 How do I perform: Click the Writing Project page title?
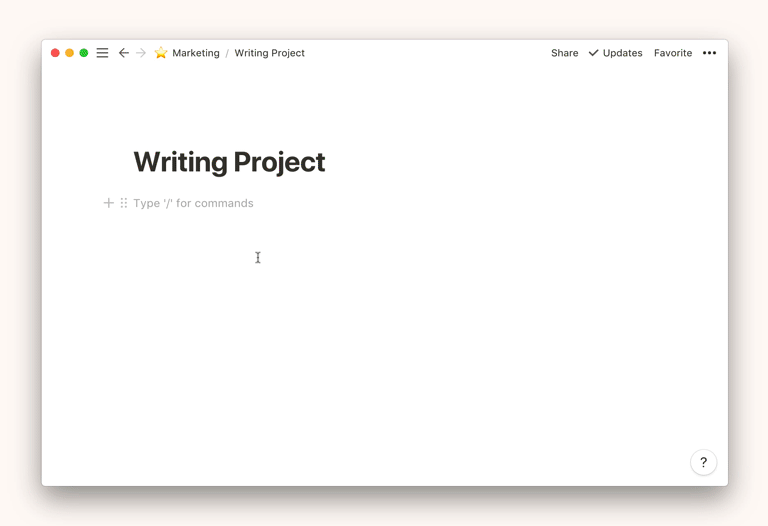pyautogui.click(x=229, y=162)
